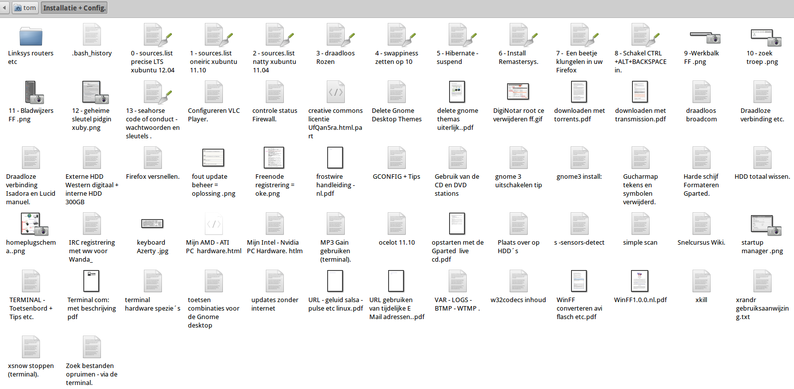Click the 'w32codecs inhoud' file name

point(518,299)
